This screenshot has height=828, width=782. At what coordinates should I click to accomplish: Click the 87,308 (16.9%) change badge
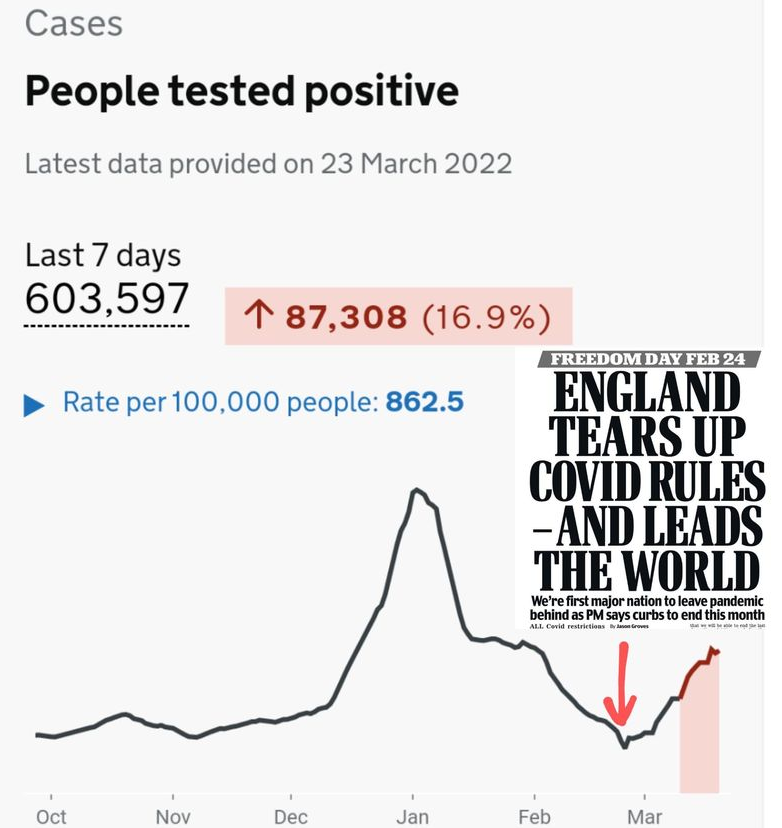tap(400, 317)
